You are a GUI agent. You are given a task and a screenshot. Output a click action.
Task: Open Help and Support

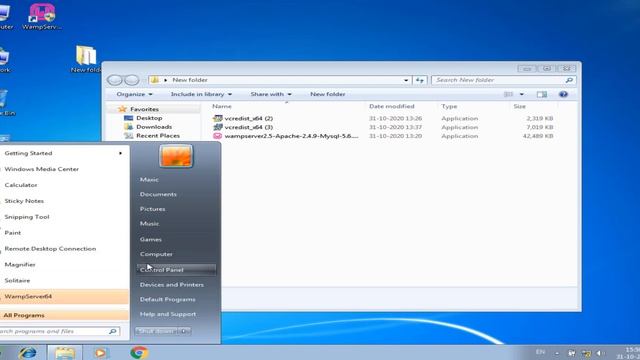pos(168,314)
